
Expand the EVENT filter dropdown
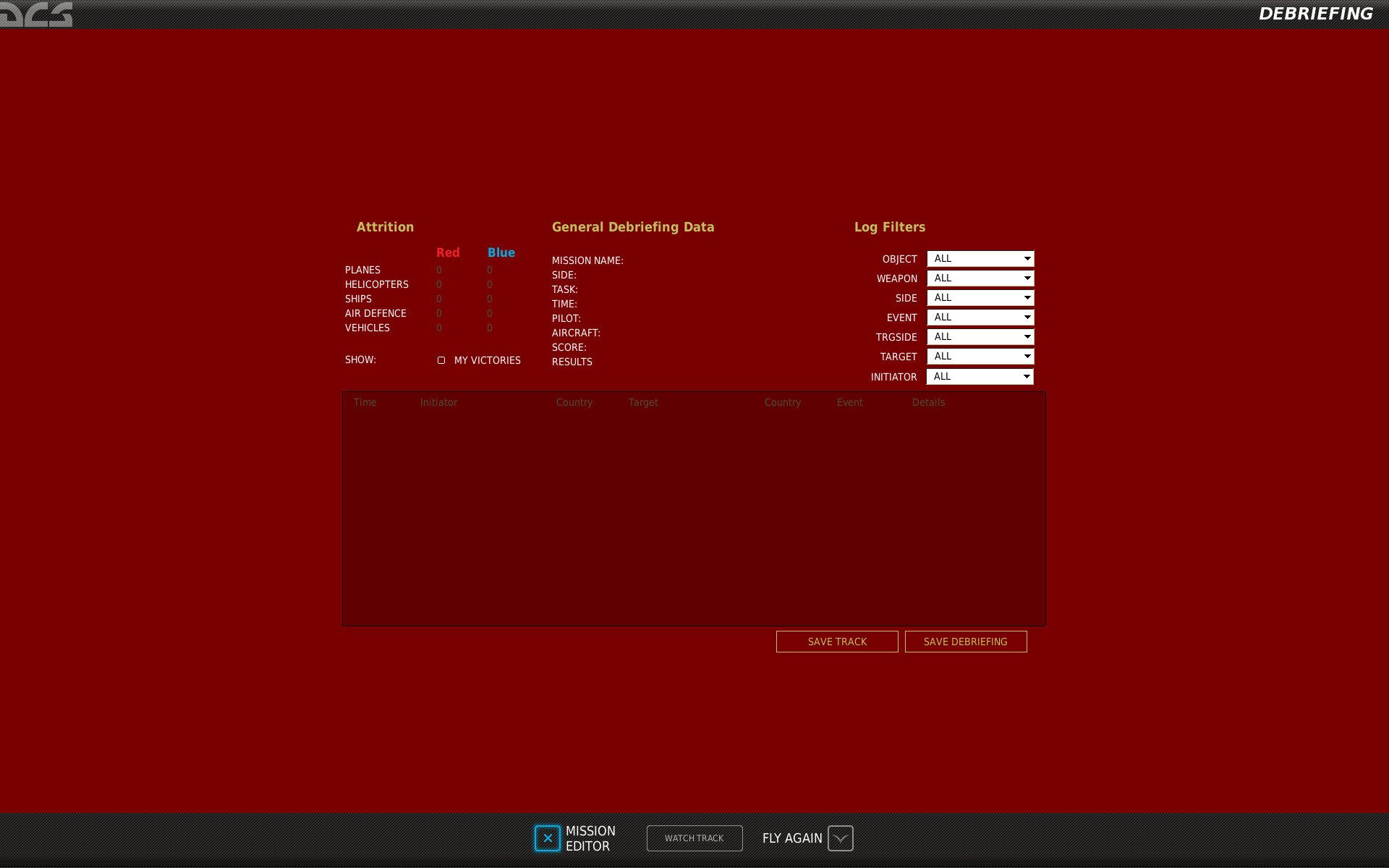pyautogui.click(x=980, y=318)
